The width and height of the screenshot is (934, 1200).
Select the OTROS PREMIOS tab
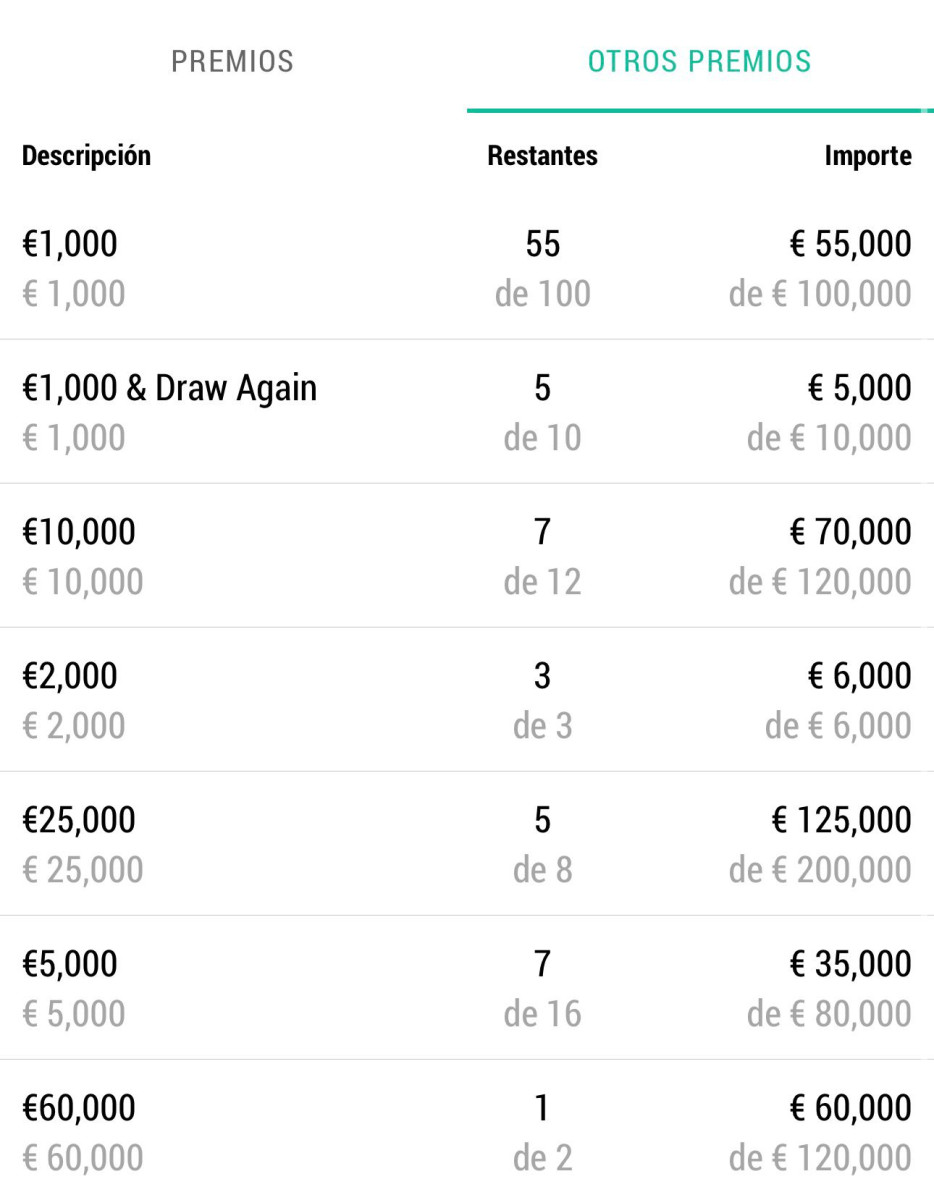click(x=699, y=61)
